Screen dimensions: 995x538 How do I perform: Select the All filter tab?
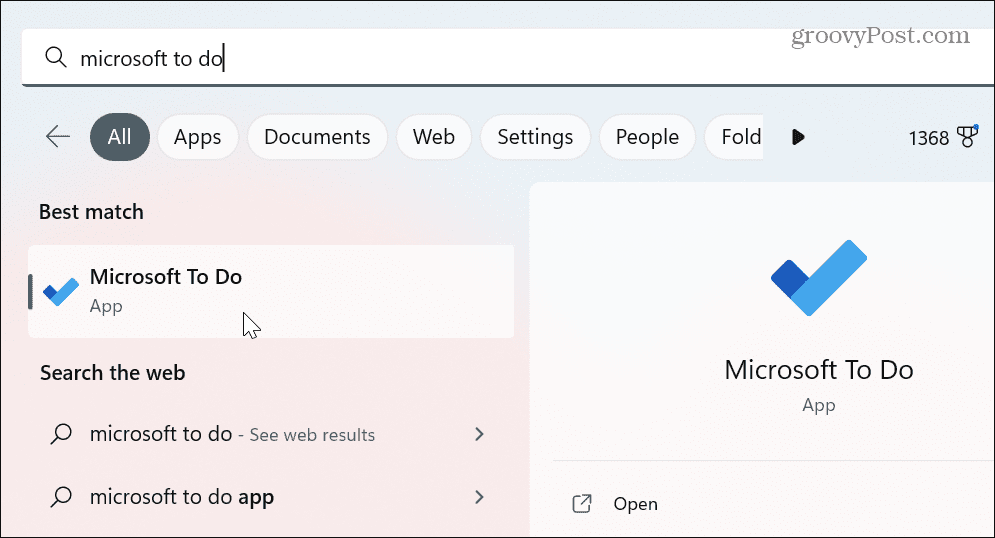(x=120, y=137)
